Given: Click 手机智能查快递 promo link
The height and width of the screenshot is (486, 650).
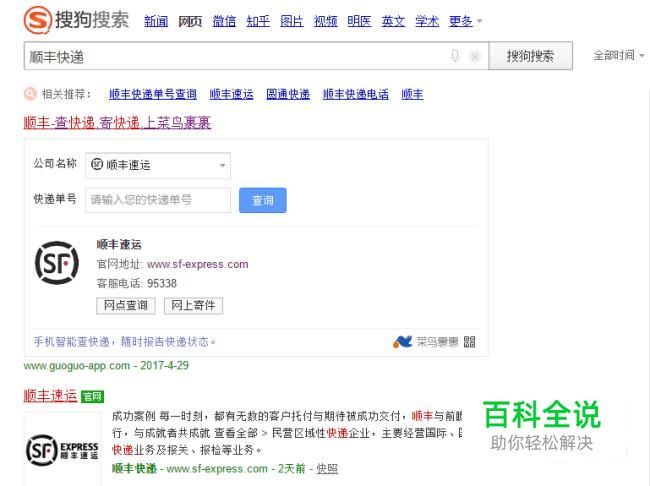Looking at the screenshot, I should (125, 342).
